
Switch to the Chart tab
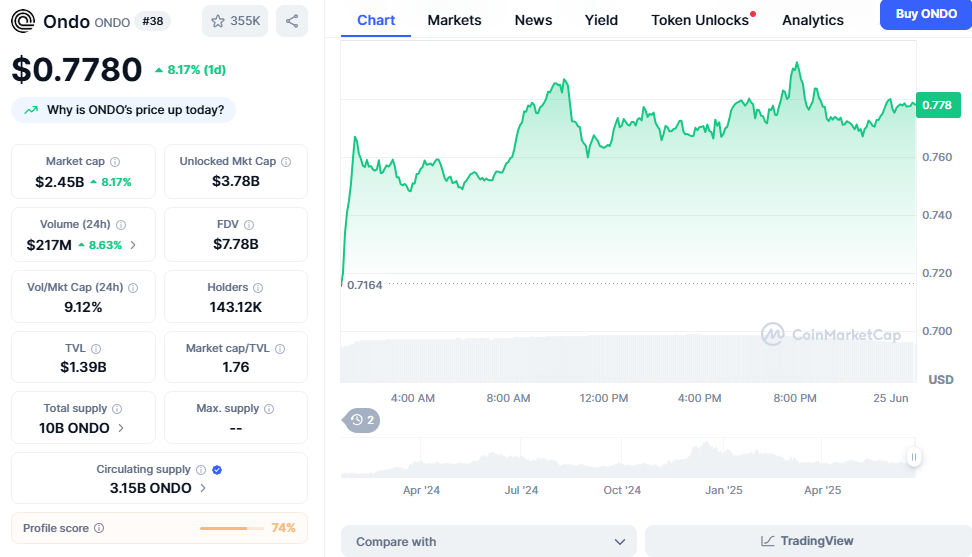[376, 20]
